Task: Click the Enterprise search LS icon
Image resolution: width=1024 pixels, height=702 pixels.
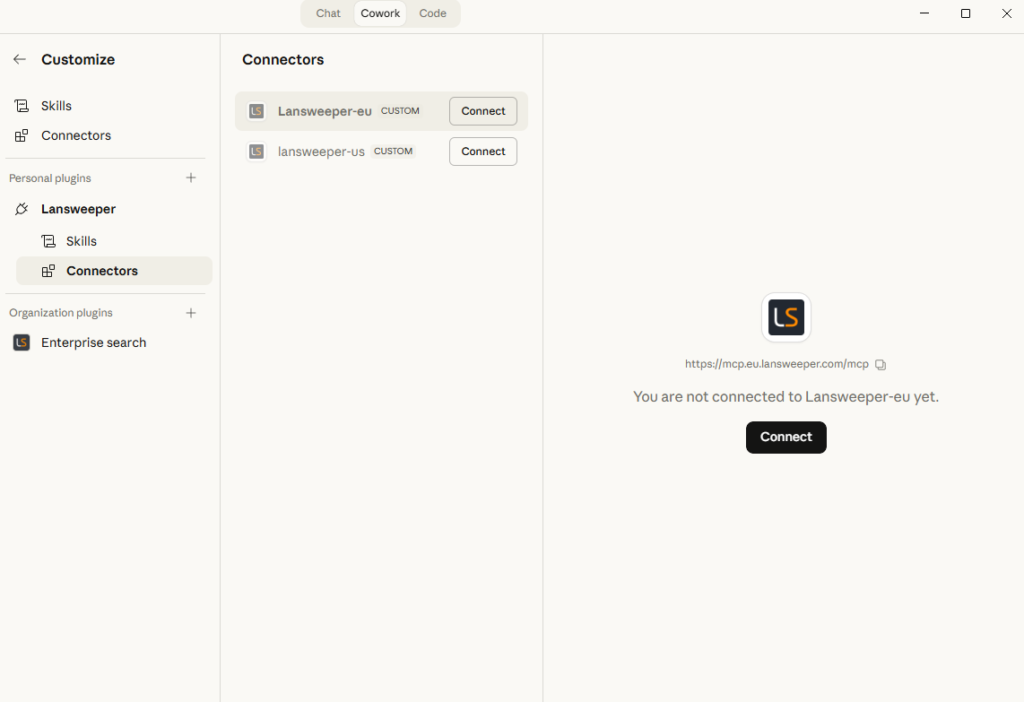Action: point(22,342)
